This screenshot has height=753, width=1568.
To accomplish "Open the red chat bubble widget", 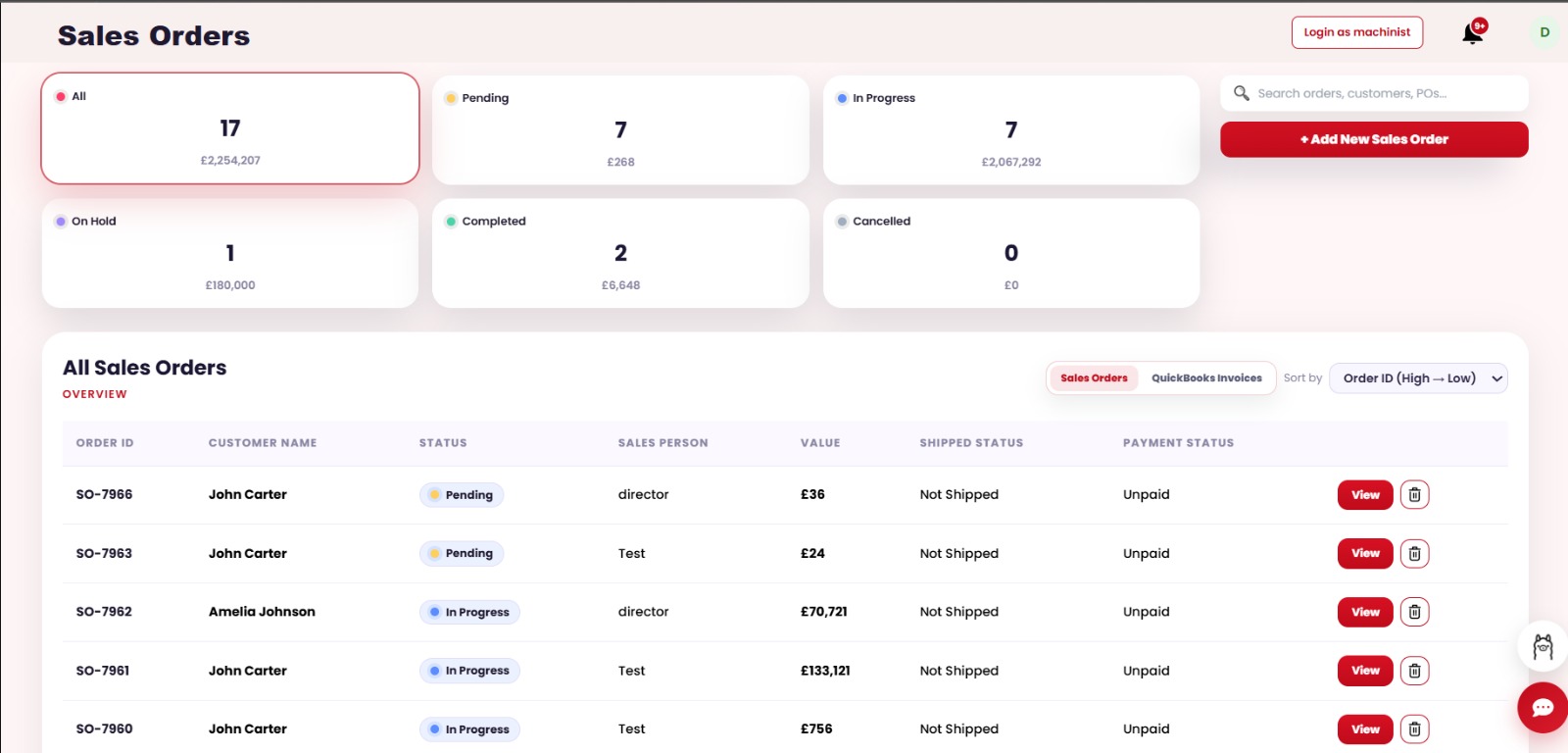I will point(1543,707).
